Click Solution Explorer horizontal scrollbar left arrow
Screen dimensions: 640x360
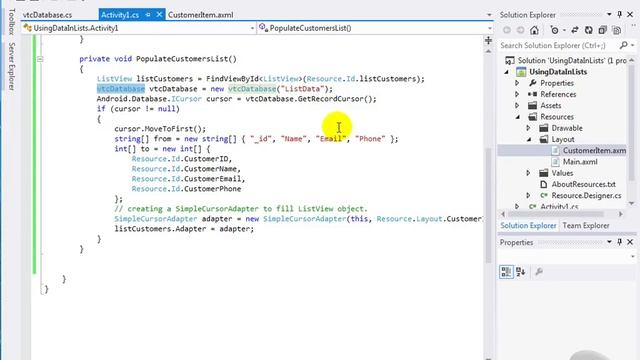pyautogui.click(x=503, y=214)
